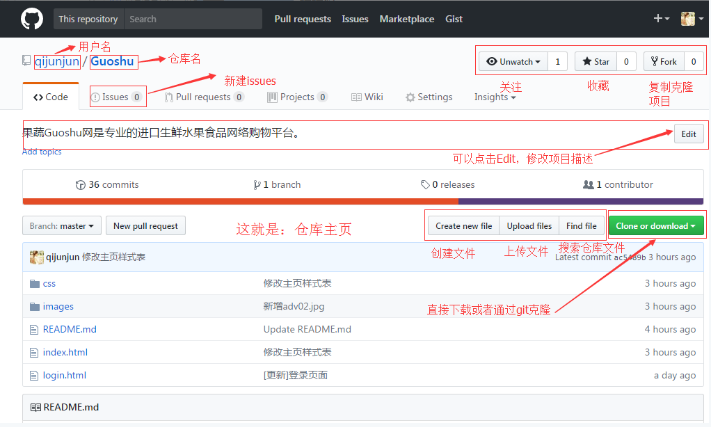This screenshot has width=711, height=427.
Task: Click the contributors people icon
Action: point(588,184)
